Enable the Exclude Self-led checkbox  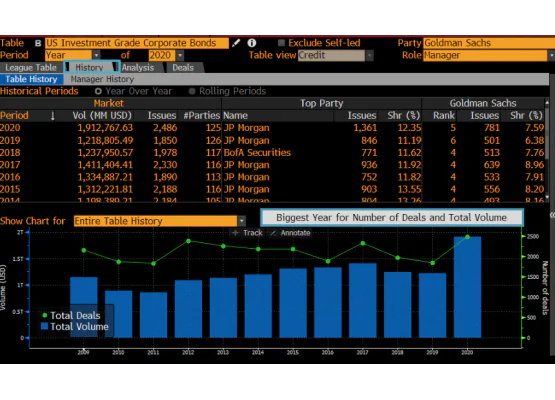point(281,43)
